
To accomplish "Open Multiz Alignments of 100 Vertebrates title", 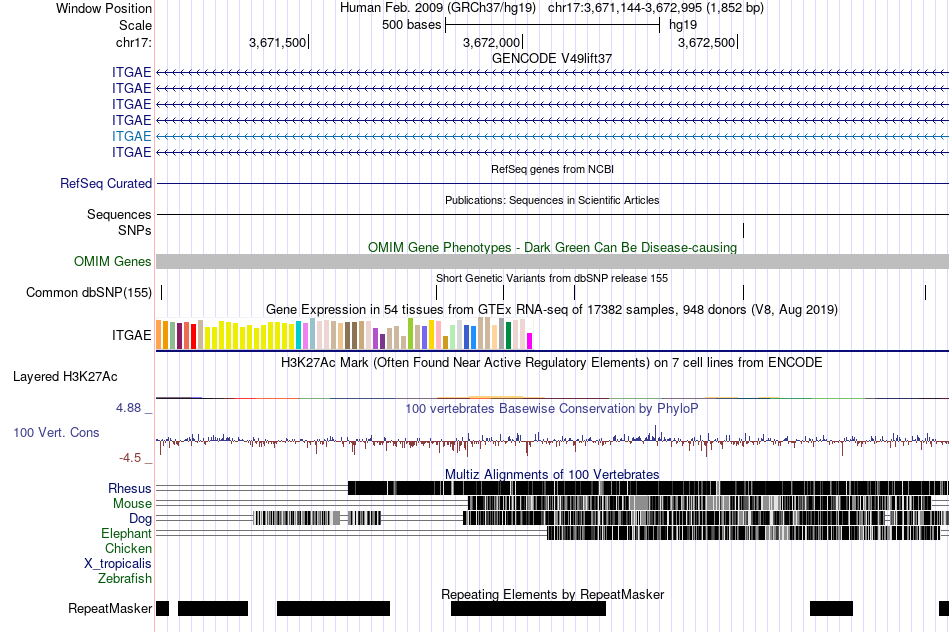I will click(552, 474).
